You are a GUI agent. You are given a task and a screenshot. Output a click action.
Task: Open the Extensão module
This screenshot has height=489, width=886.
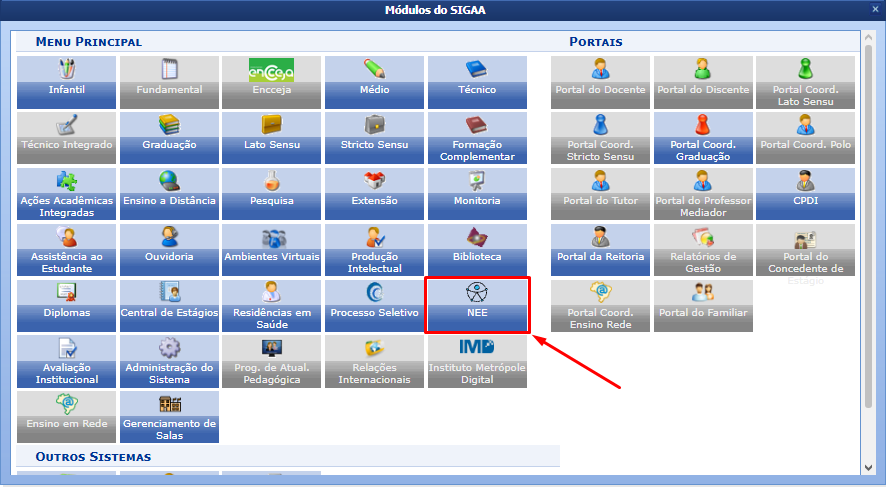374,194
